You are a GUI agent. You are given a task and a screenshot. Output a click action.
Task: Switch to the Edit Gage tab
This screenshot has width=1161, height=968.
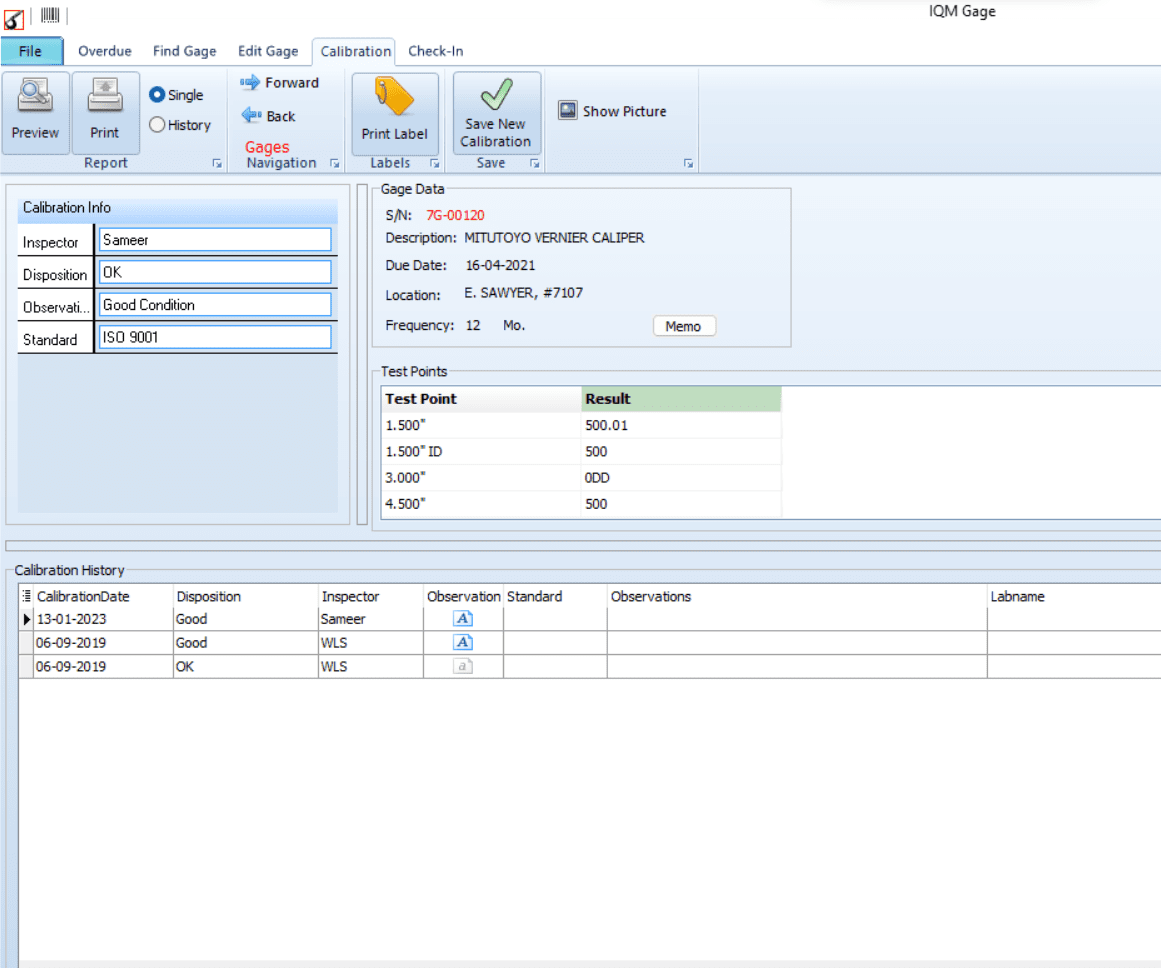tap(268, 51)
